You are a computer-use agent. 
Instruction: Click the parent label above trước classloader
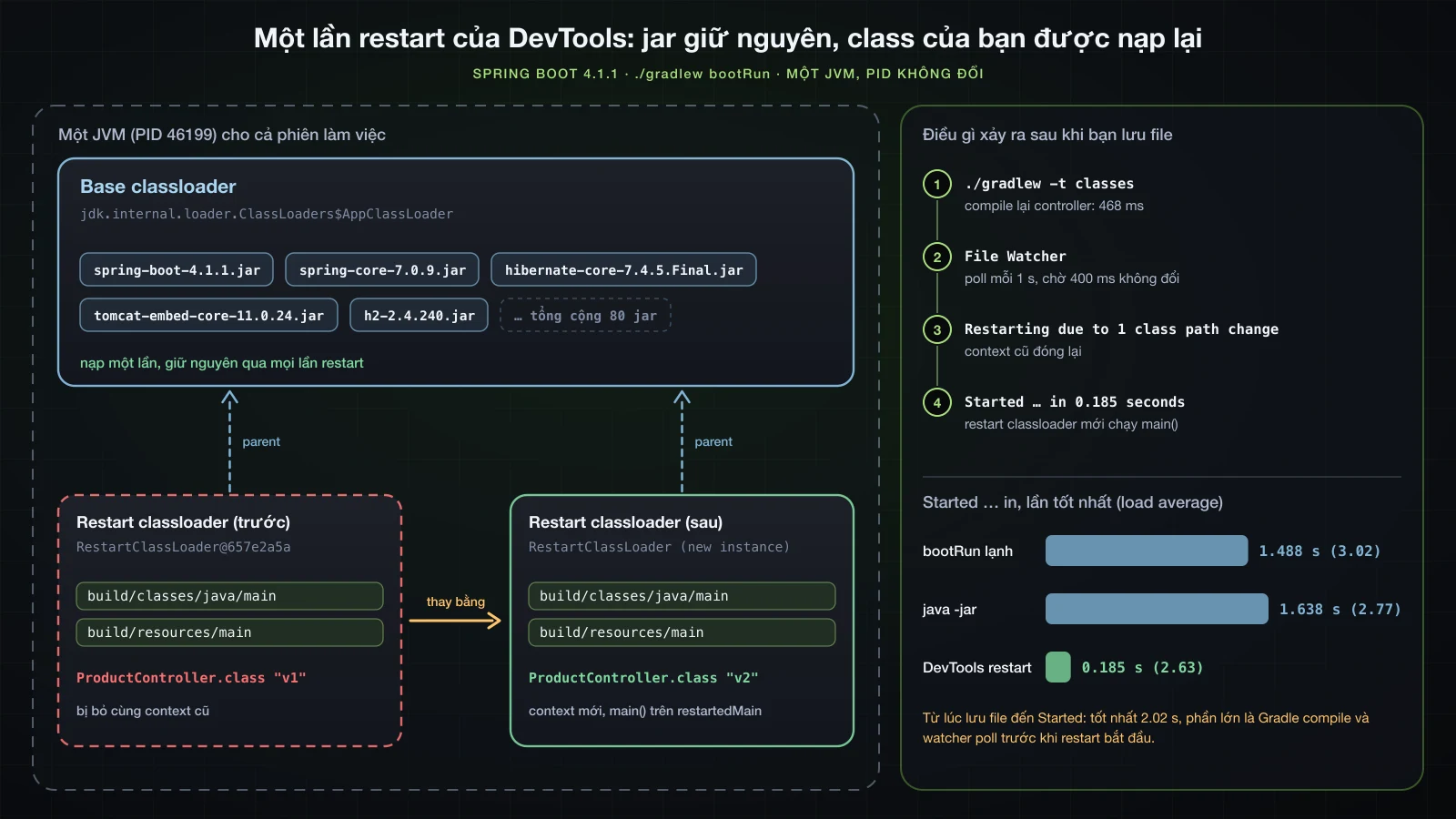pos(261,441)
